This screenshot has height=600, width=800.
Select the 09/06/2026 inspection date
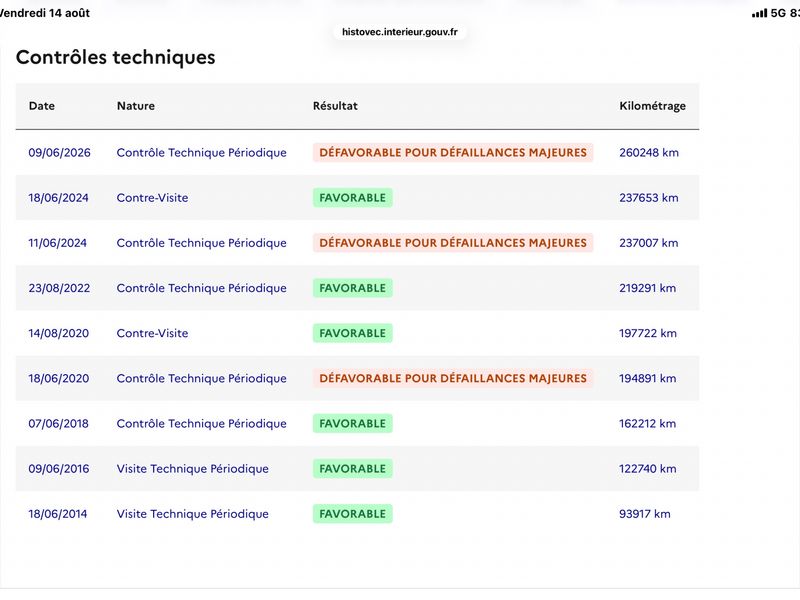click(59, 153)
